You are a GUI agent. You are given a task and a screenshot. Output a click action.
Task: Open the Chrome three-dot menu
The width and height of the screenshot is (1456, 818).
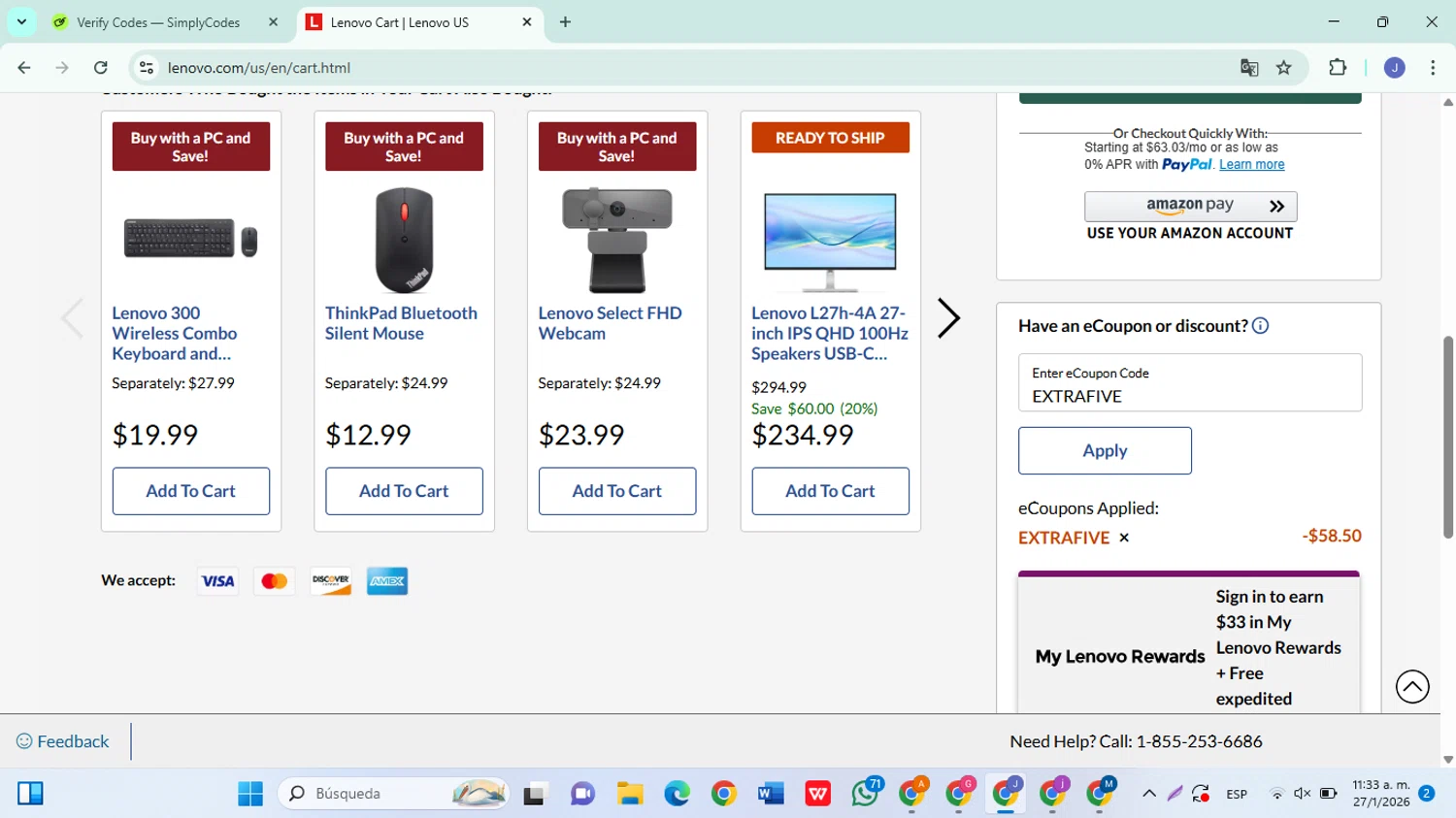[x=1433, y=68]
